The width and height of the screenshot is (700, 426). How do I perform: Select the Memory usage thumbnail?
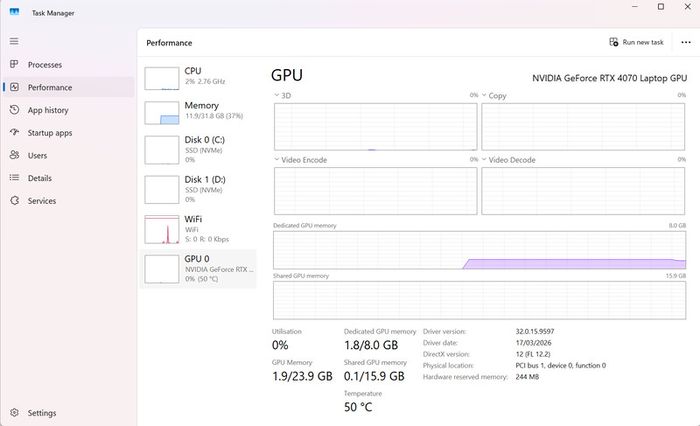pyautogui.click(x=162, y=113)
